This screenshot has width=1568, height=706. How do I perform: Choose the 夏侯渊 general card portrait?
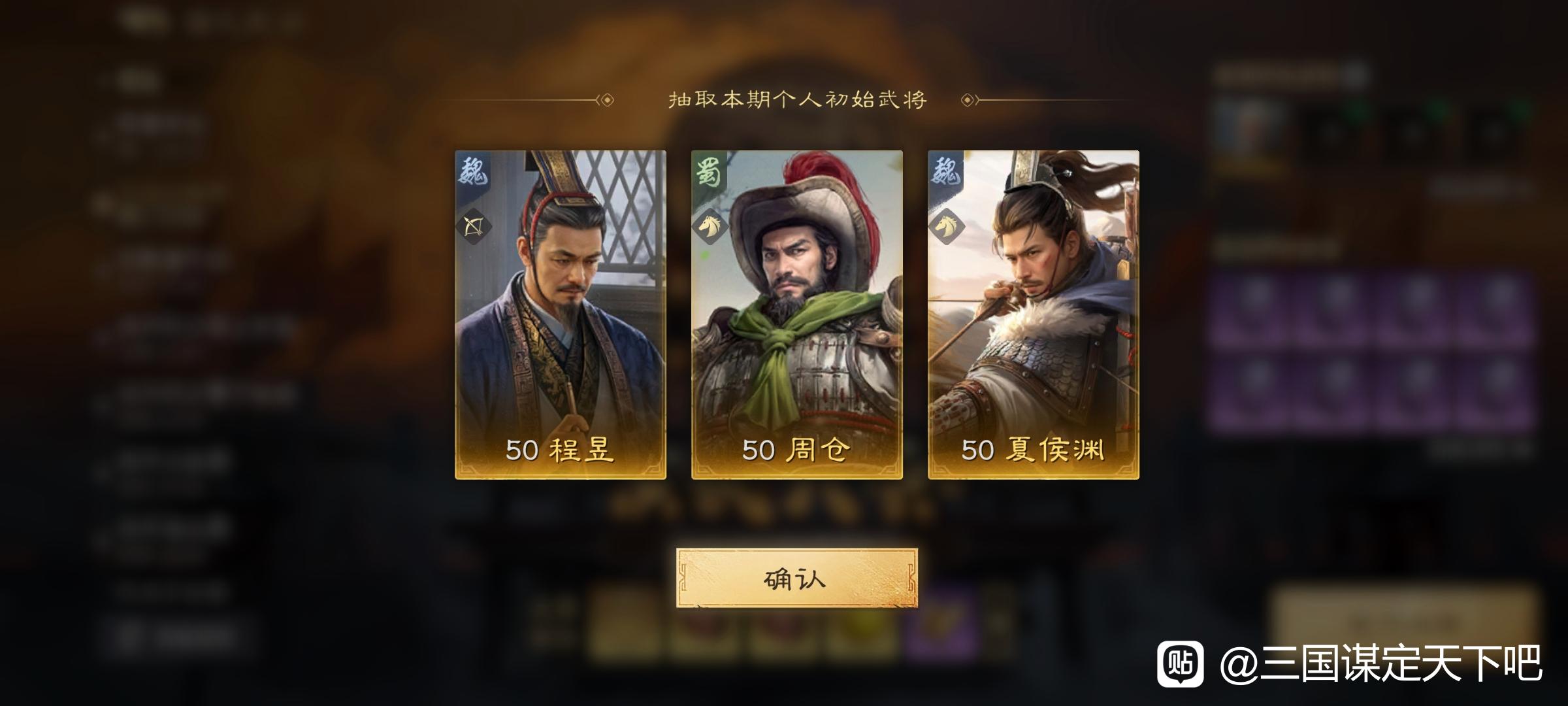pyautogui.click(x=1034, y=314)
